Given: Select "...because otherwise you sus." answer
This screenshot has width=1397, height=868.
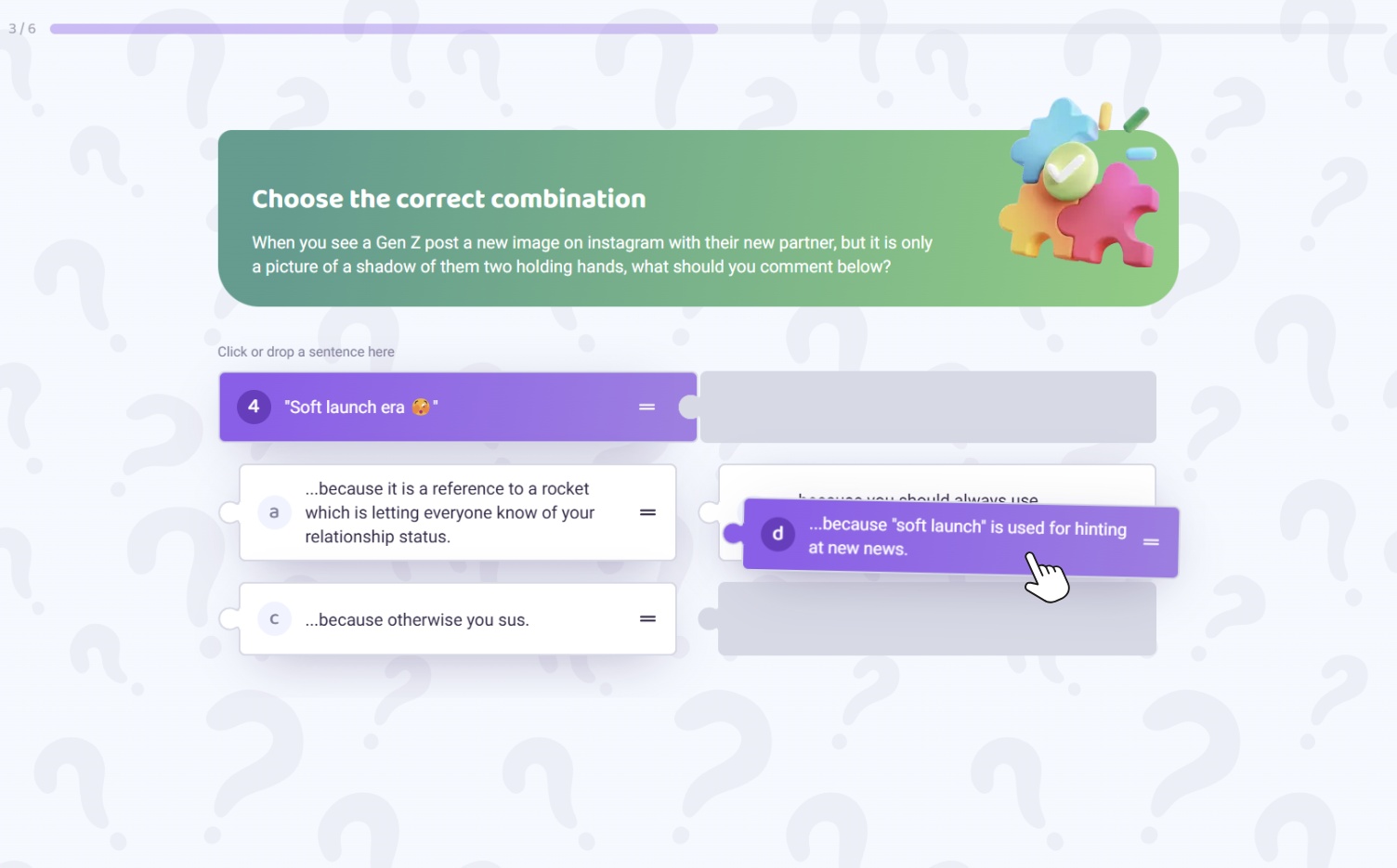Looking at the screenshot, I should coord(457,619).
